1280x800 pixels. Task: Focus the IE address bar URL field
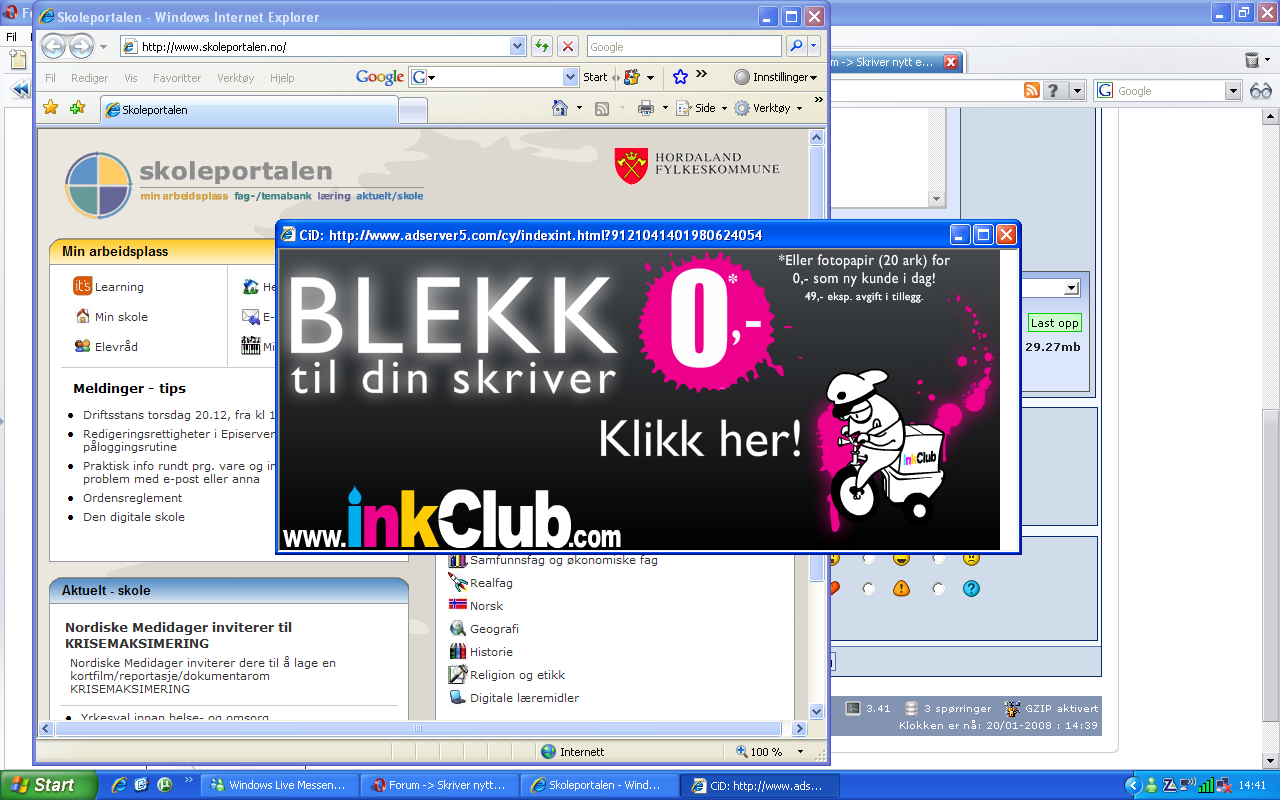(322, 46)
